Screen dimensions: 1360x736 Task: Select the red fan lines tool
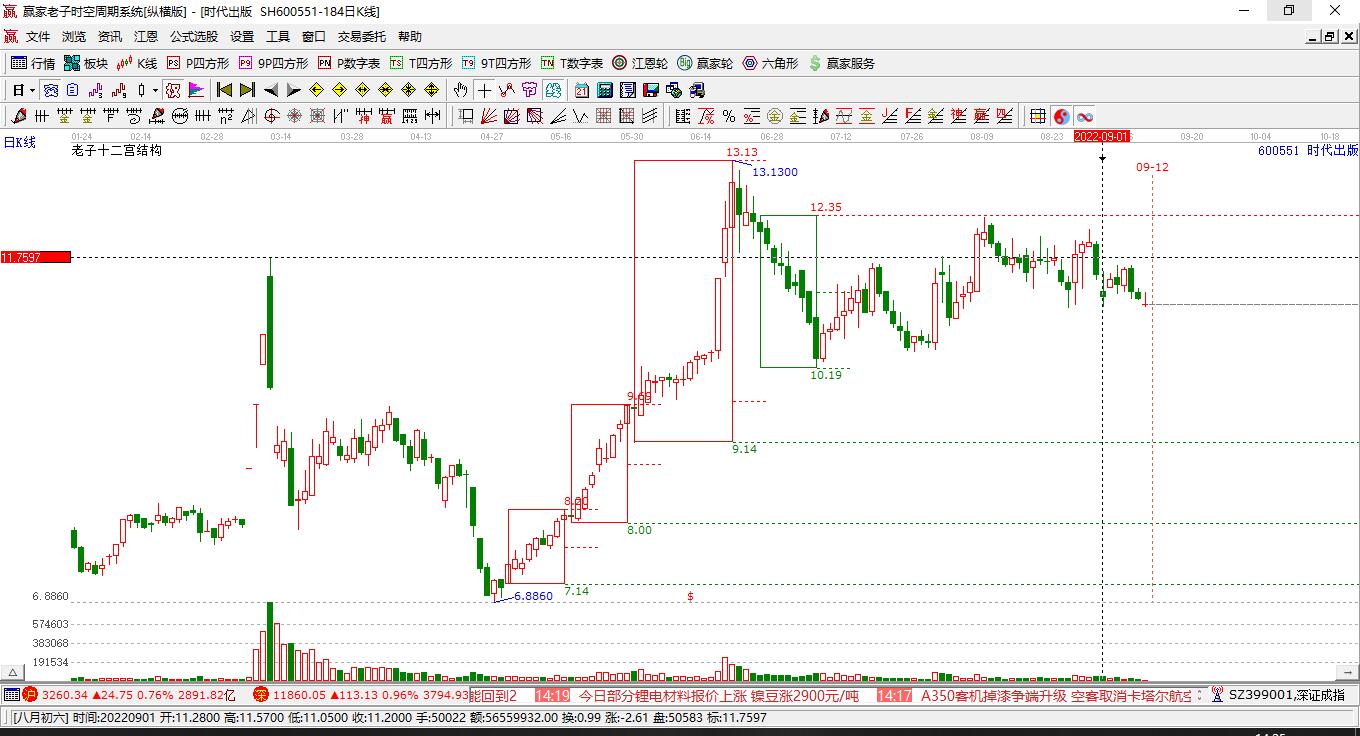(488, 116)
